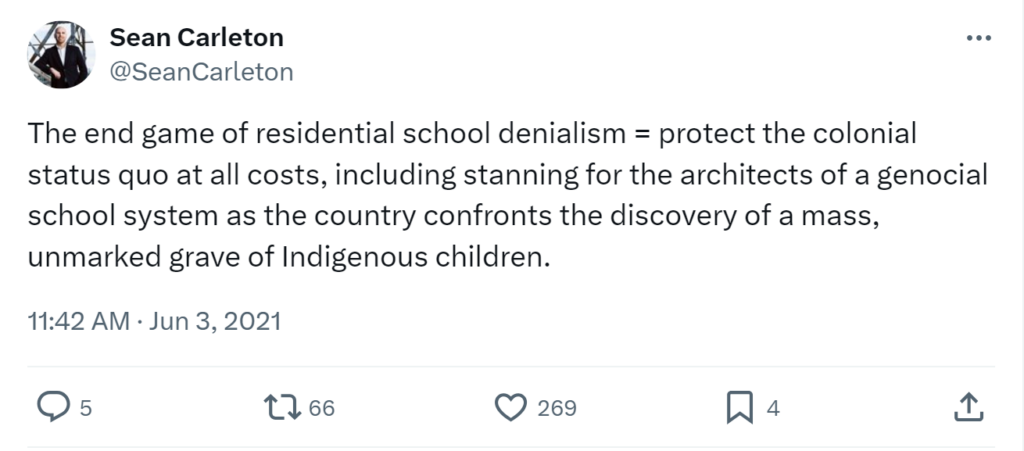The width and height of the screenshot is (1024, 451).
Task: Click the 11:42 AM time in the timestamp
Action: point(78,322)
